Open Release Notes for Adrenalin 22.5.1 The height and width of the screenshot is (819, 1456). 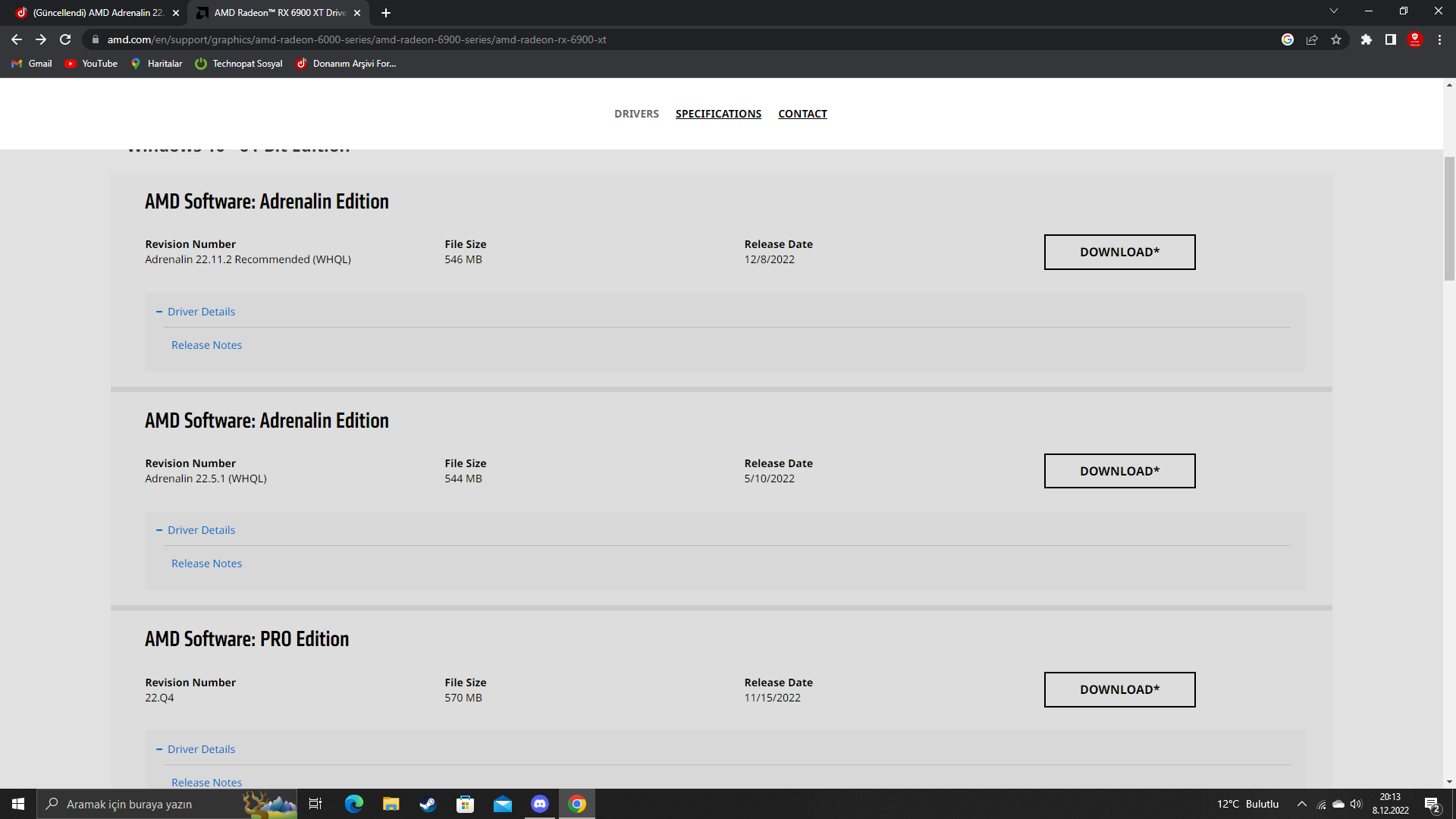[206, 563]
